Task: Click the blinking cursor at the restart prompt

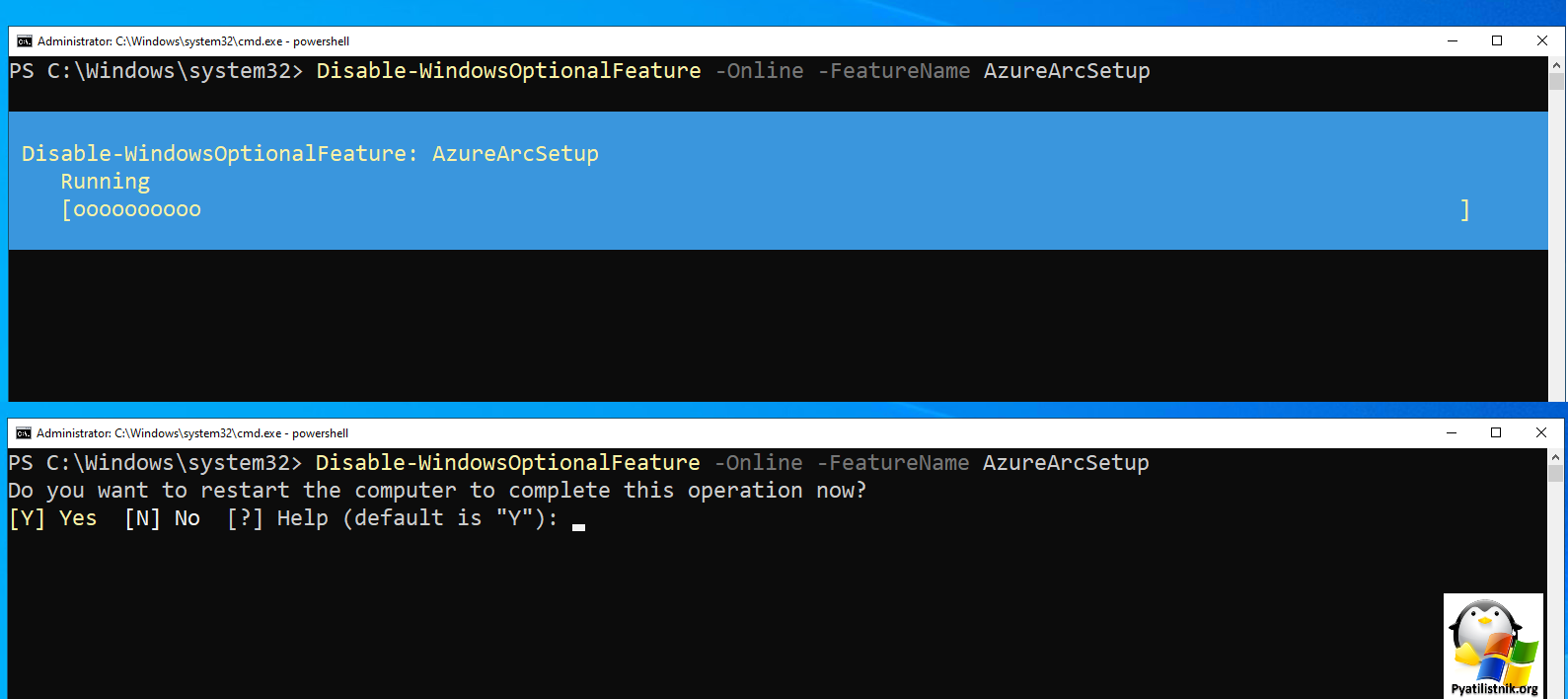Action: [x=578, y=526]
